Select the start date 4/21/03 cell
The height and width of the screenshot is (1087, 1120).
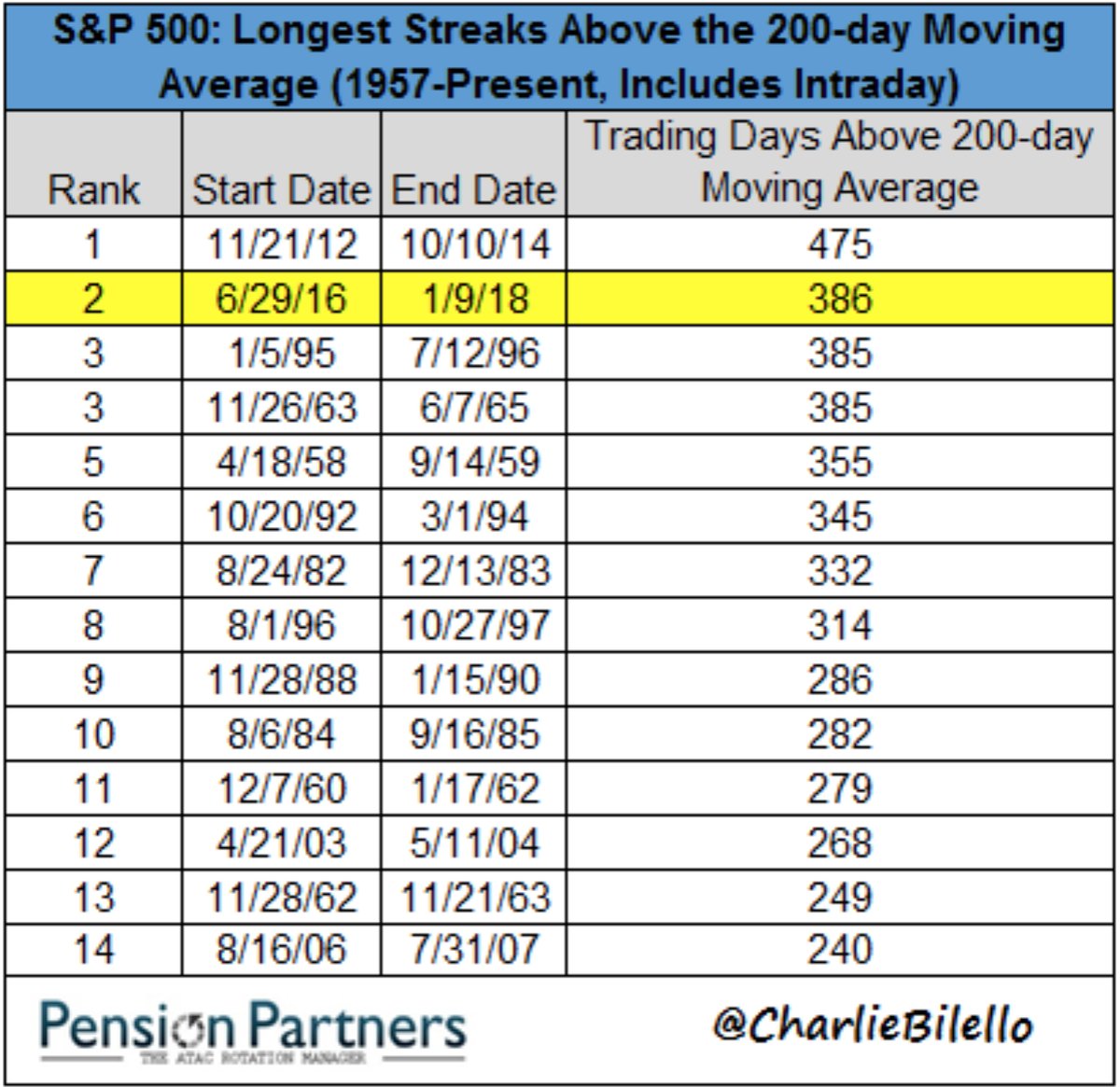[x=281, y=843]
